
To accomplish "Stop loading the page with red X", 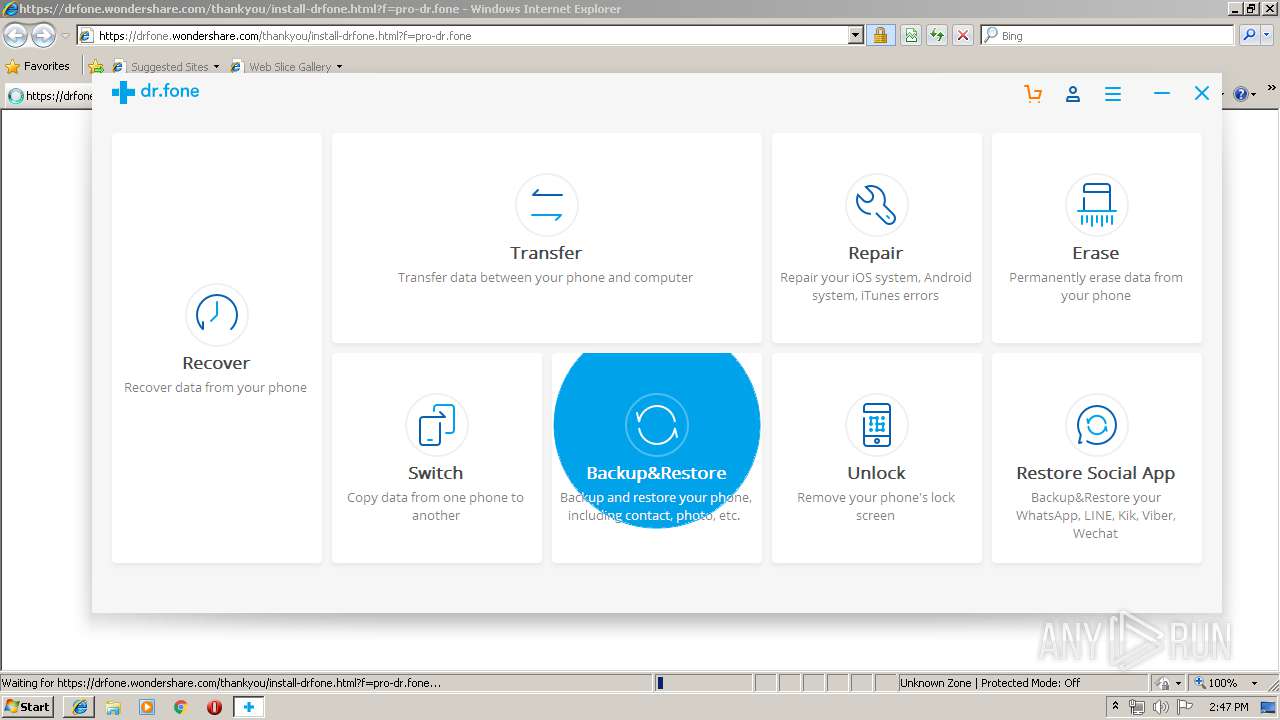I will (x=963, y=35).
